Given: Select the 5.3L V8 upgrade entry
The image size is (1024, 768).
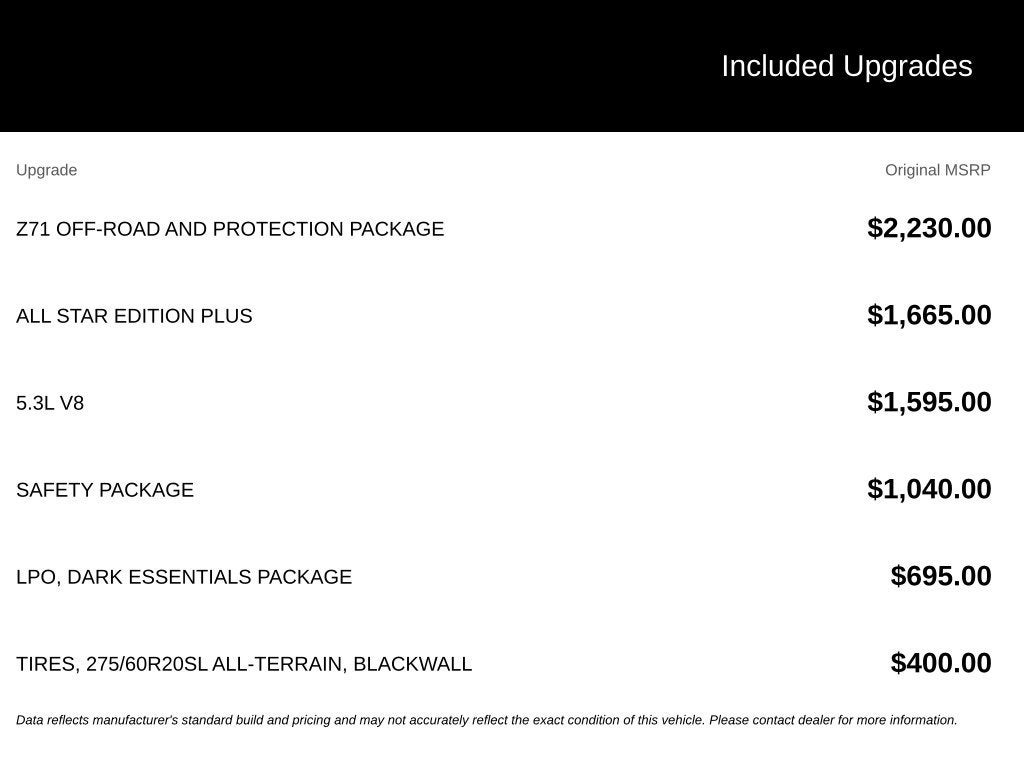Looking at the screenshot, I should point(50,403).
